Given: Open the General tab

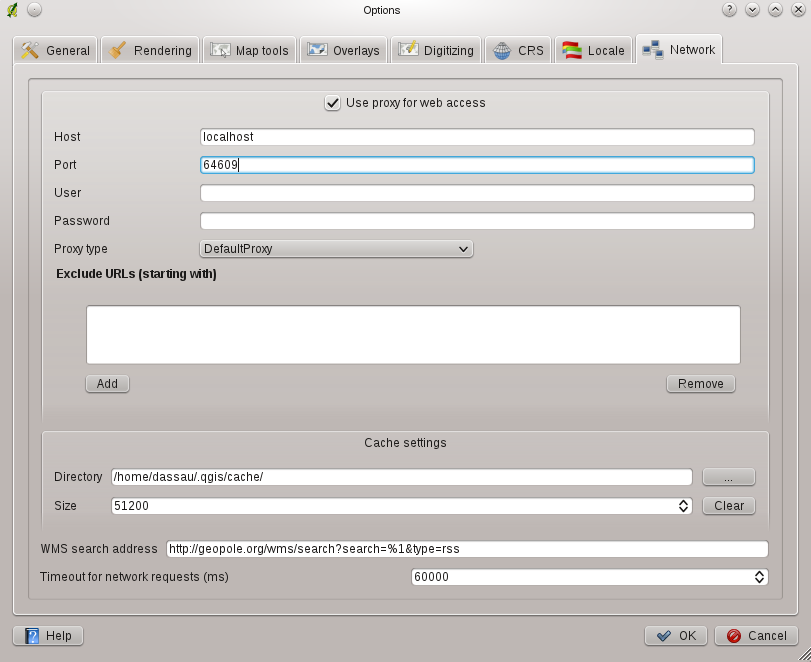Looking at the screenshot, I should click(55, 50).
